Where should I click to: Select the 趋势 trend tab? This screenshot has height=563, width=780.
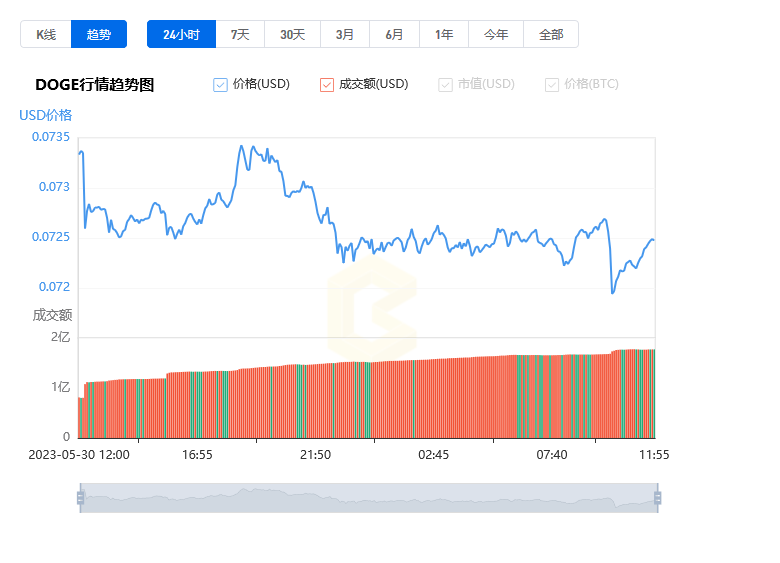coord(99,34)
